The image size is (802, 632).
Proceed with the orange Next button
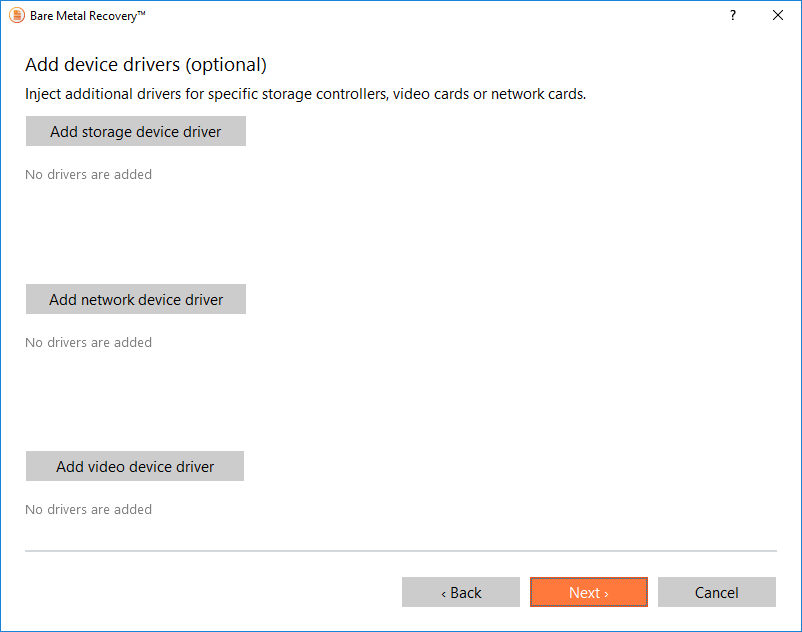[x=588, y=593]
